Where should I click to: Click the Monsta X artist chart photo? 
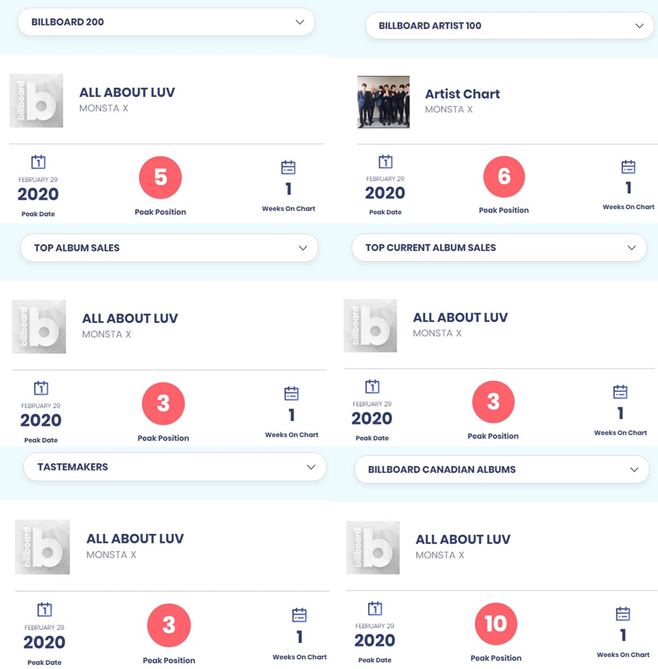click(x=383, y=102)
